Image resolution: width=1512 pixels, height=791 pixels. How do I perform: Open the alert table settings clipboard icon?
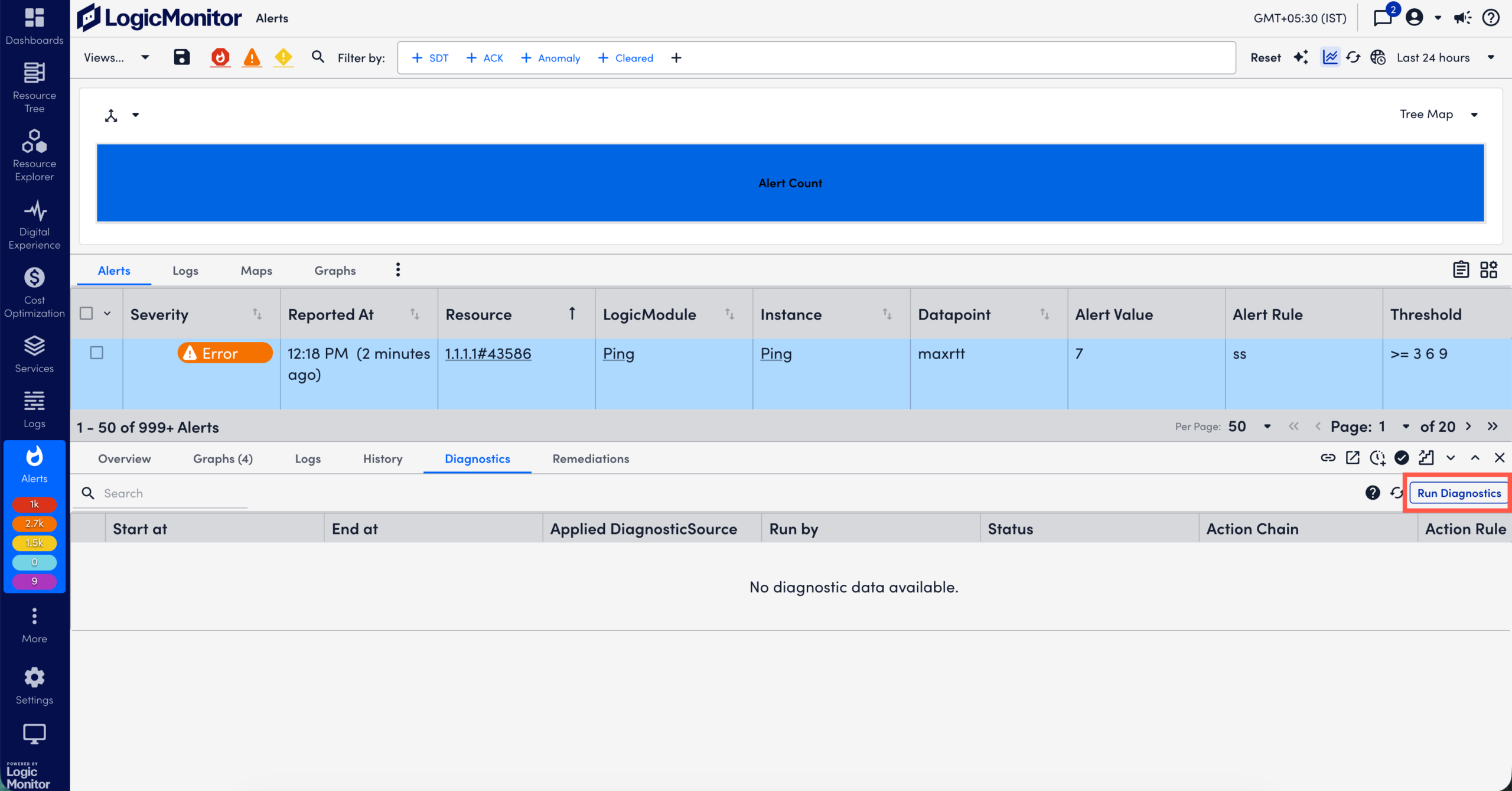pos(1461,270)
